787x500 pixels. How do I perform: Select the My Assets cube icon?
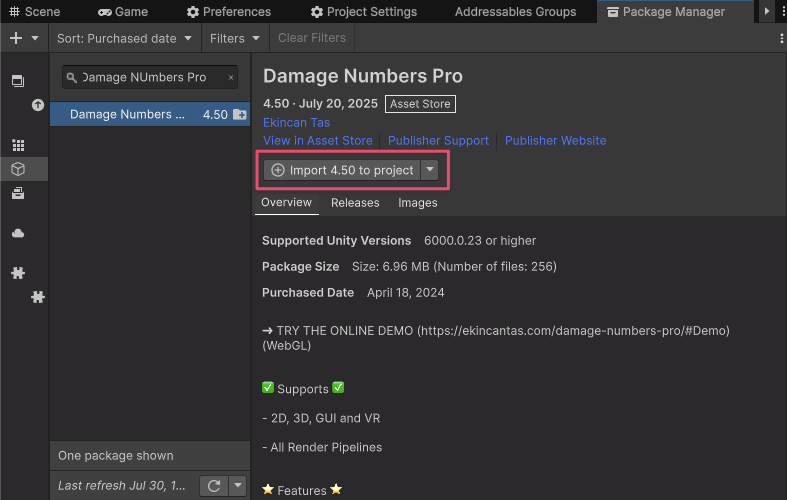pos(18,169)
